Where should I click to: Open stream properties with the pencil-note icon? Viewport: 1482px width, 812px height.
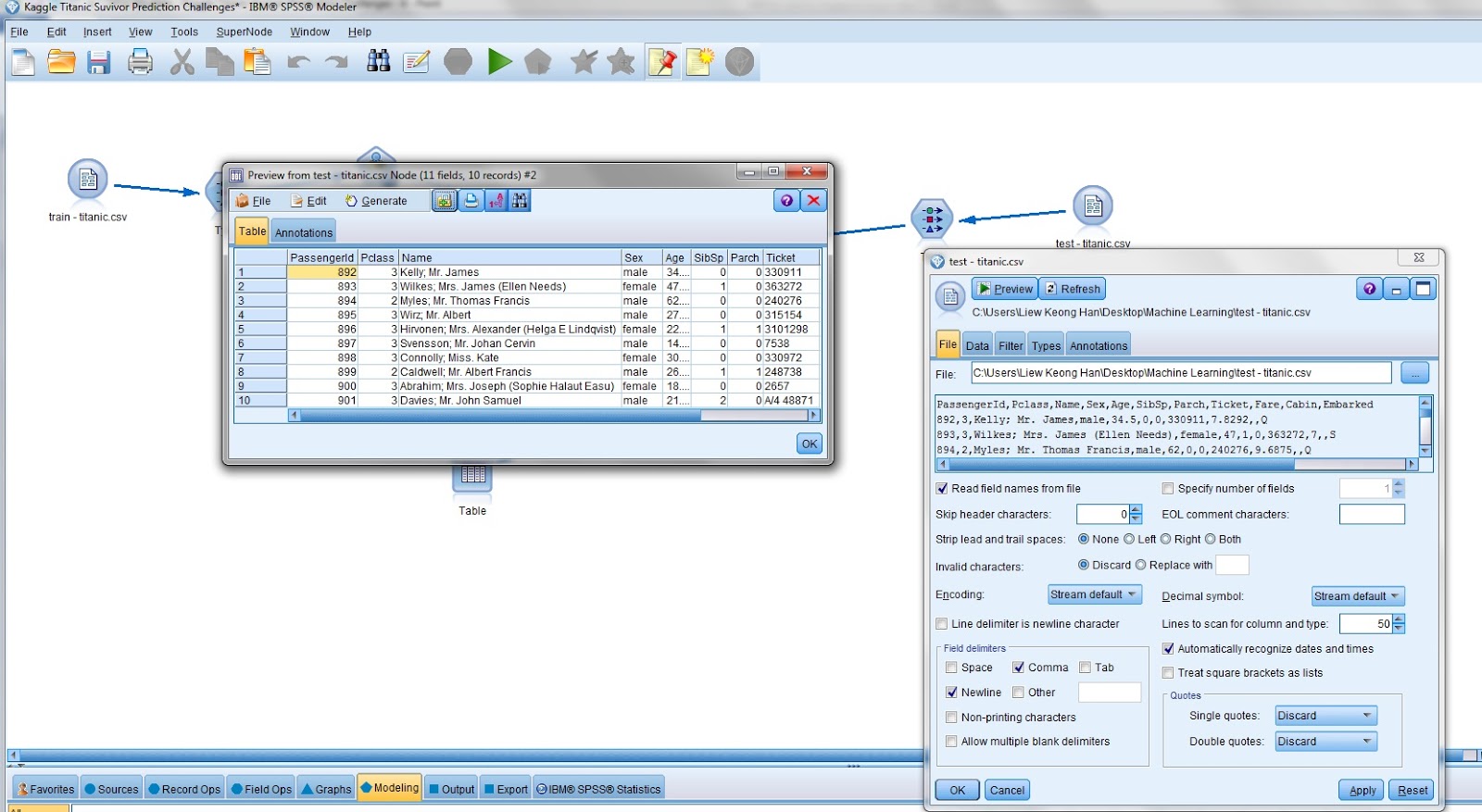pyautogui.click(x=417, y=62)
